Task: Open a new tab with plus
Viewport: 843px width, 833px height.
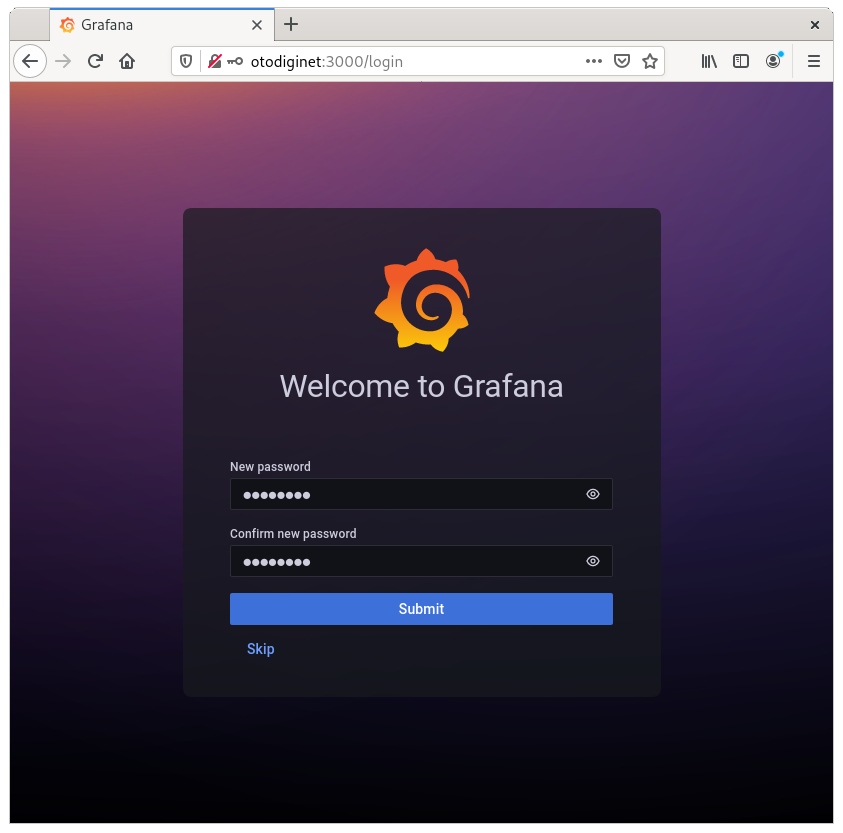Action: click(291, 24)
